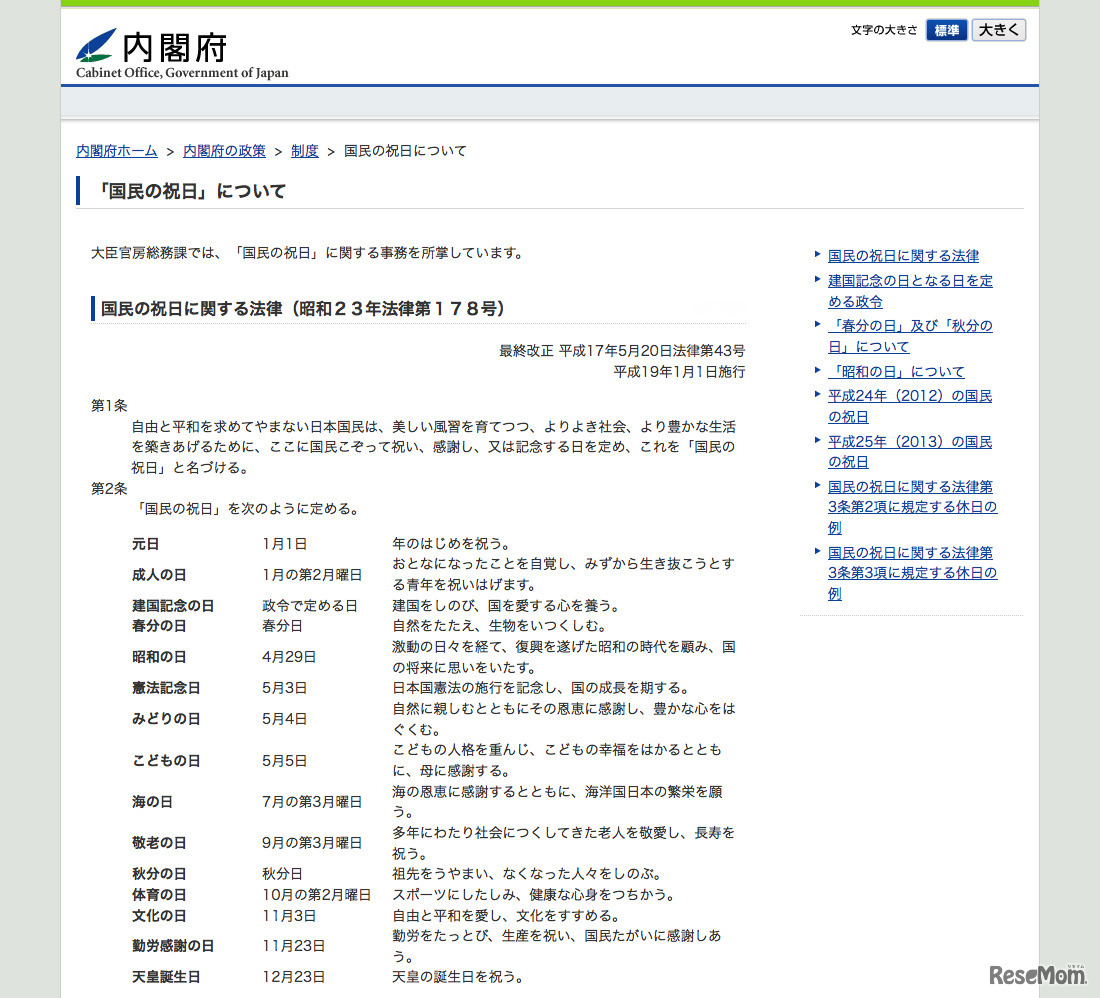Open 内閣府の政策 from the breadcrumb
This screenshot has width=1100, height=998.
coord(224,150)
